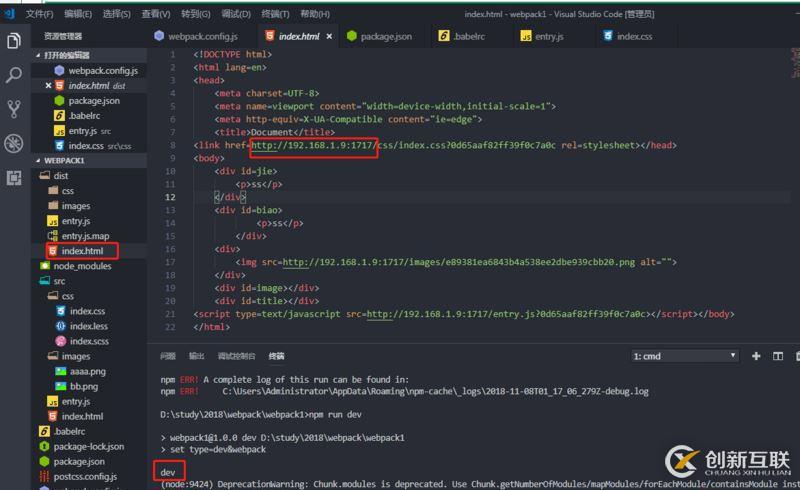Open the 查看(V) menu
The height and width of the screenshot is (490, 800).
click(156, 14)
